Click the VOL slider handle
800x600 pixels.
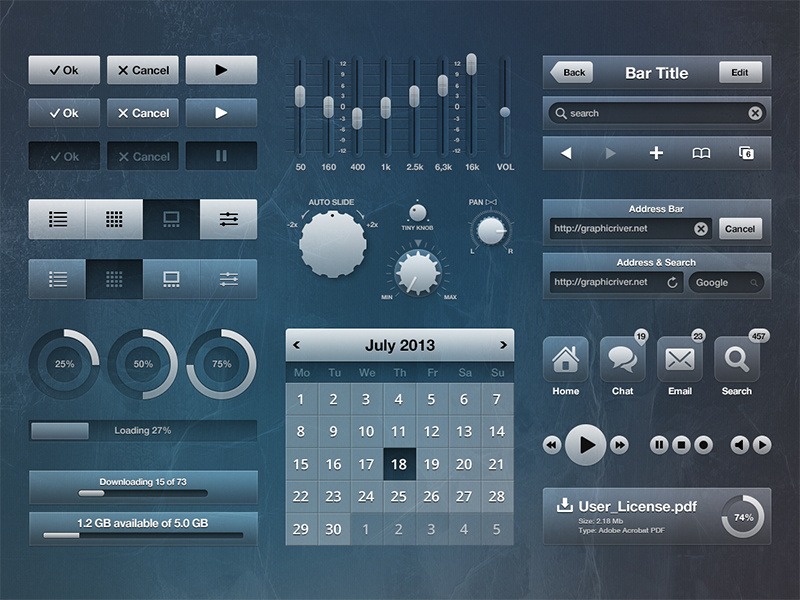click(x=505, y=112)
